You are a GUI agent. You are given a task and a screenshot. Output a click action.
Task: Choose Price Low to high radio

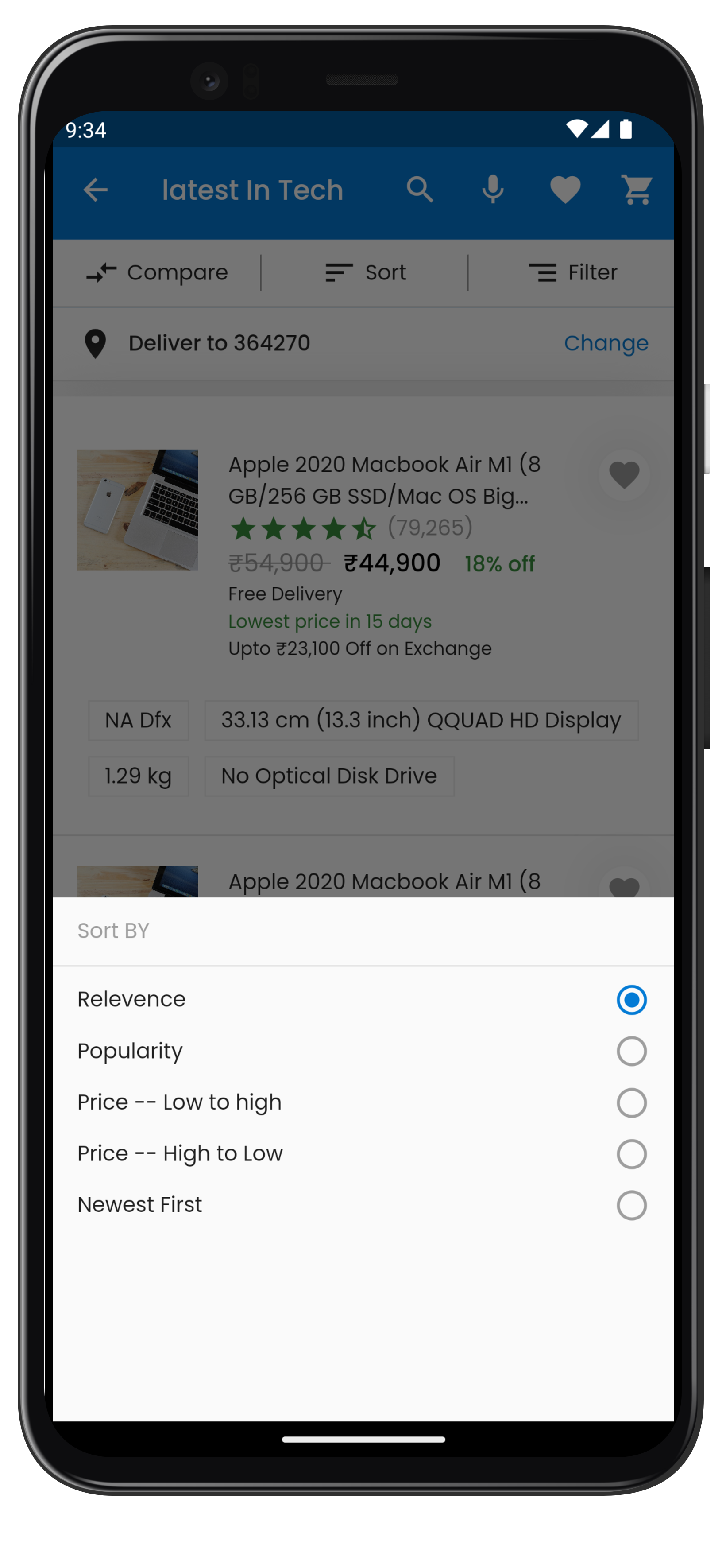631,1102
